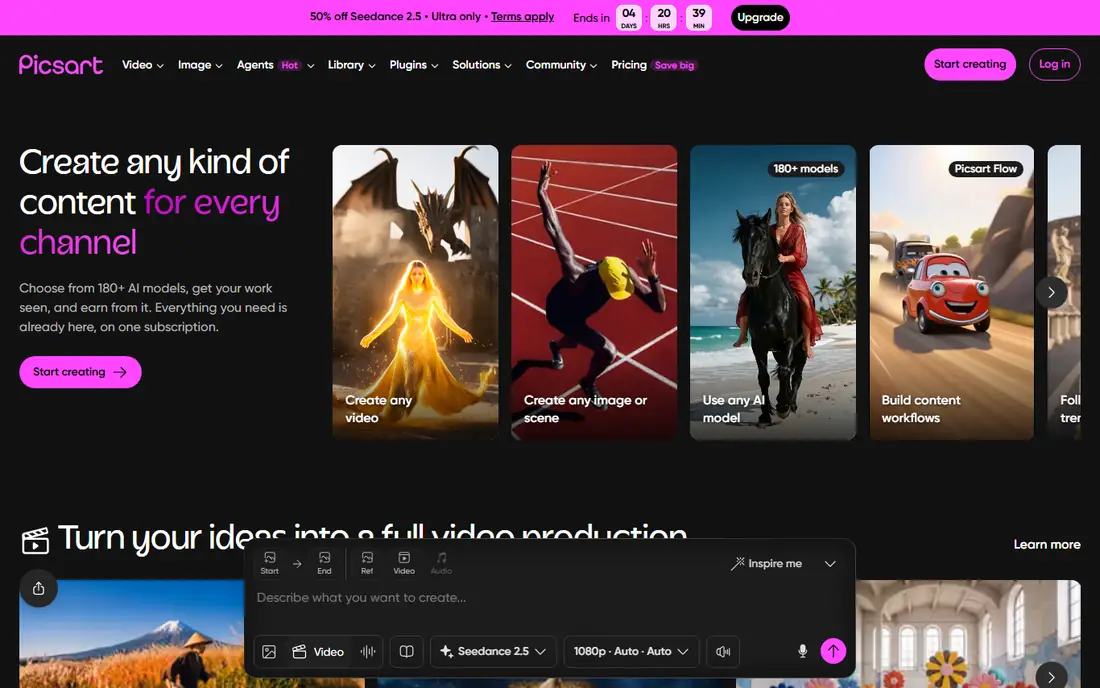Open the Library menu
Viewport: 1100px width, 688px height.
[x=351, y=65]
